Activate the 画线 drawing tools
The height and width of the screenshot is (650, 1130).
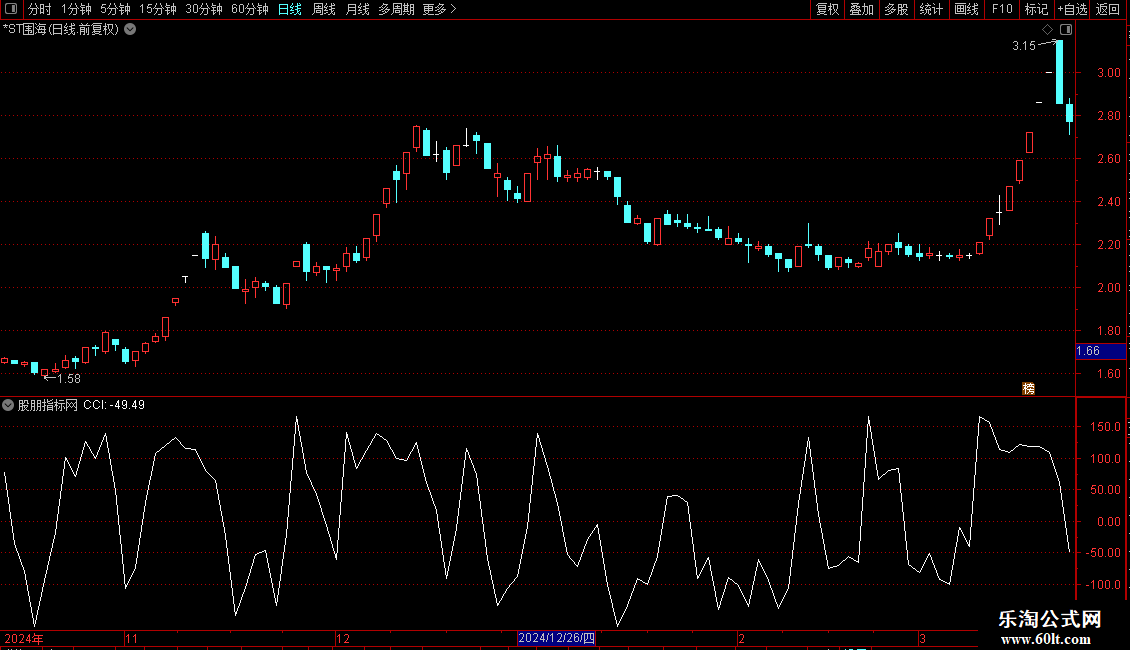(966, 9)
